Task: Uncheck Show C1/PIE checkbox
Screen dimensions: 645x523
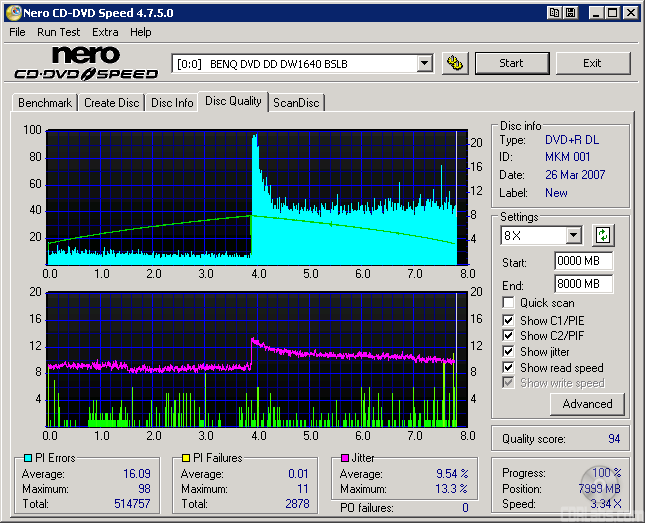Action: coord(509,320)
